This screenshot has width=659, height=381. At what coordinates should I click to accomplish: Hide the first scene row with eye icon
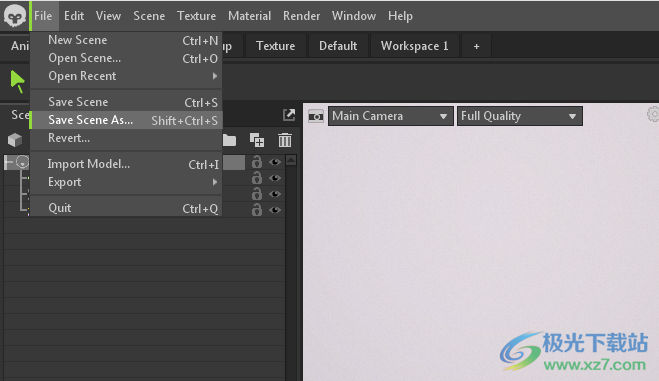275,162
